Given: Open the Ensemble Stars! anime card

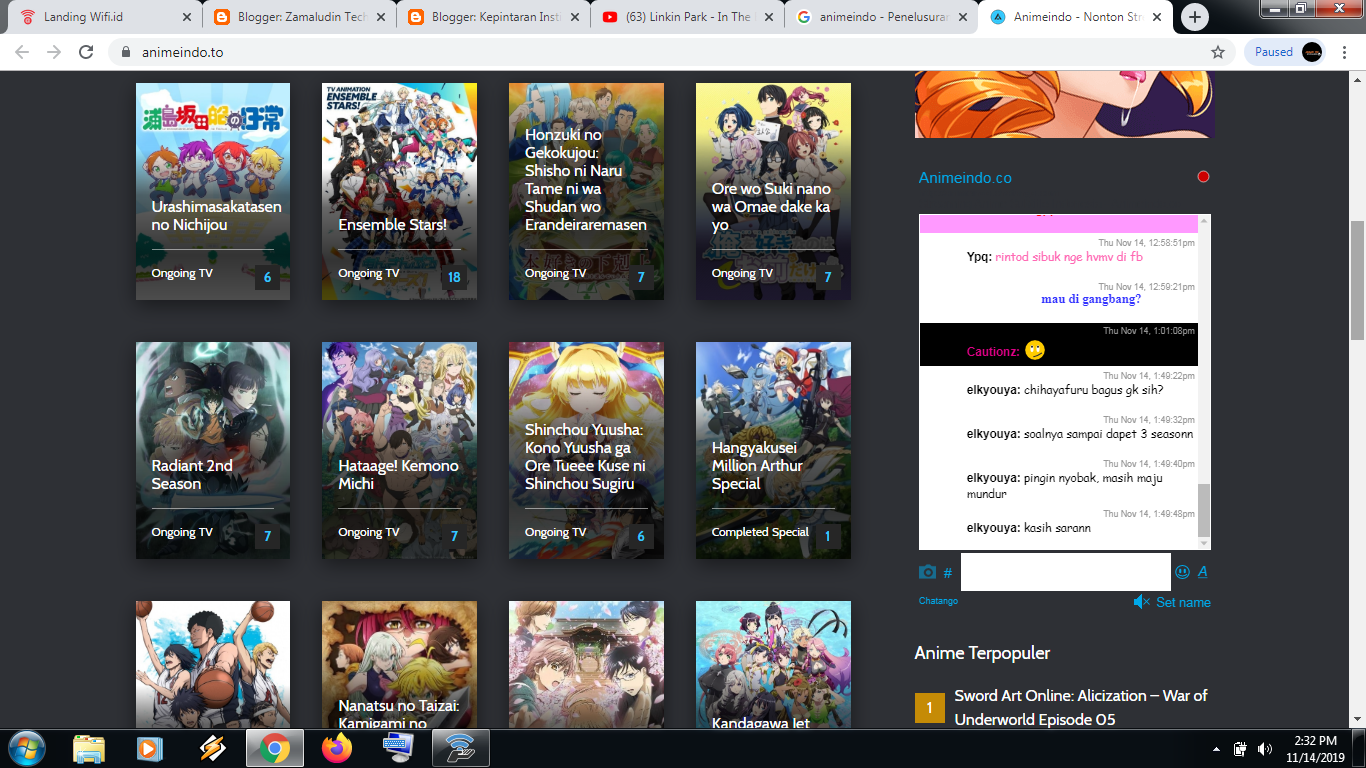Looking at the screenshot, I should coord(399,191).
